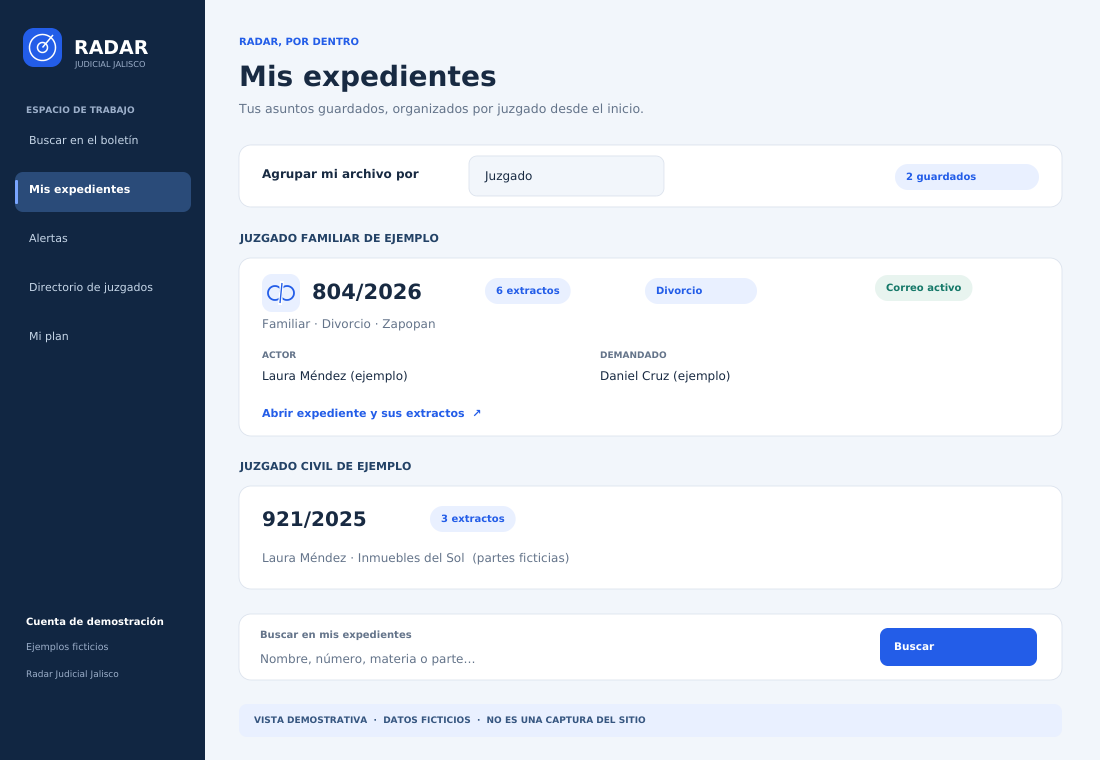Image resolution: width=1100 pixels, height=760 pixels.
Task: Click the Radar, por dentro breadcrumb text
Action: click(299, 42)
